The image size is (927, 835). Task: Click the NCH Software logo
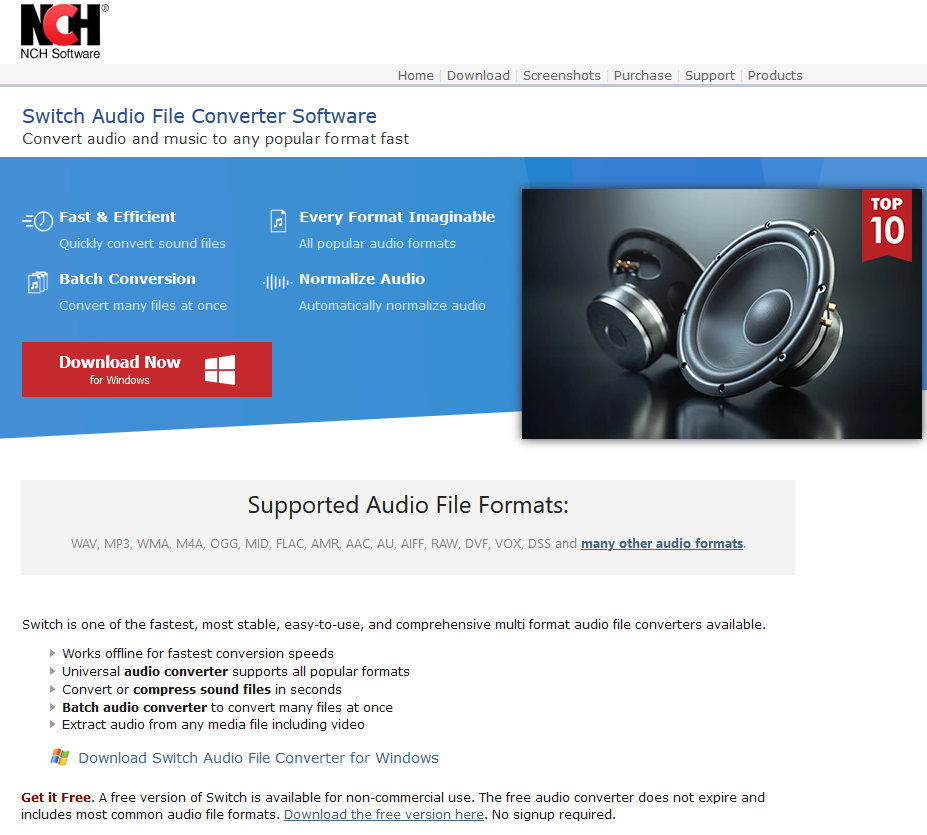[64, 31]
